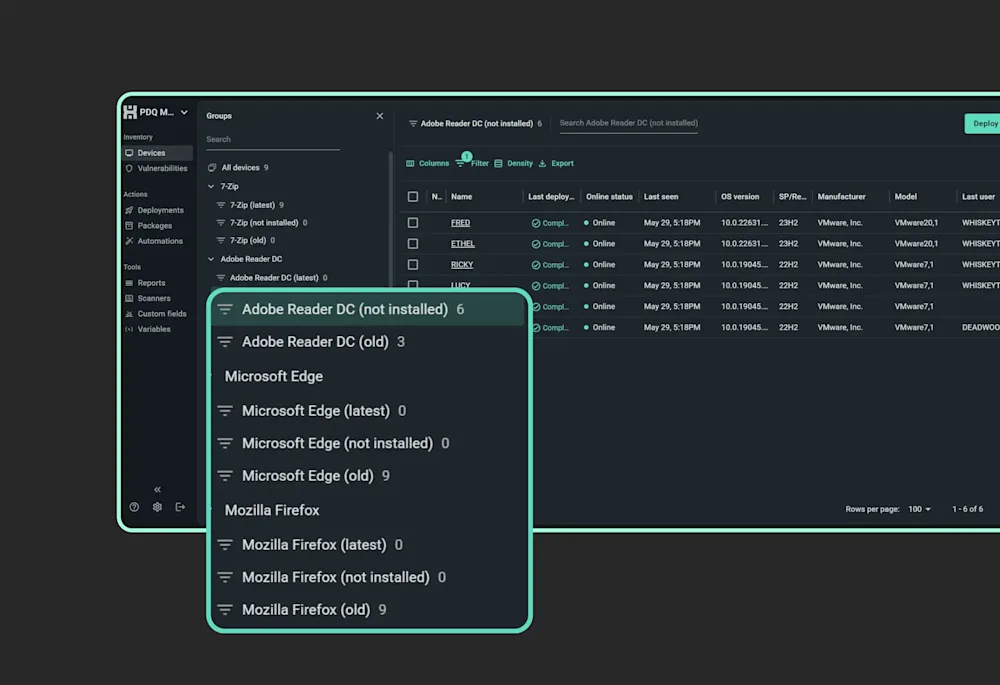Select the 7-Zip (not installed) group
The image size is (1000, 685).
[x=264, y=223]
